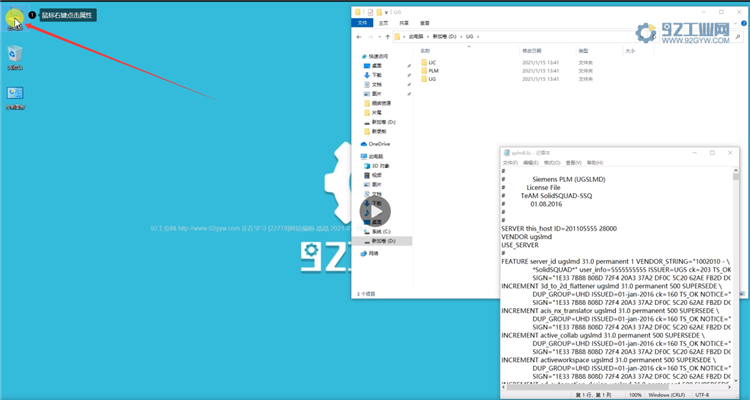Open Quick Access Toolbar customize dropdown

pyautogui.click(x=386, y=12)
